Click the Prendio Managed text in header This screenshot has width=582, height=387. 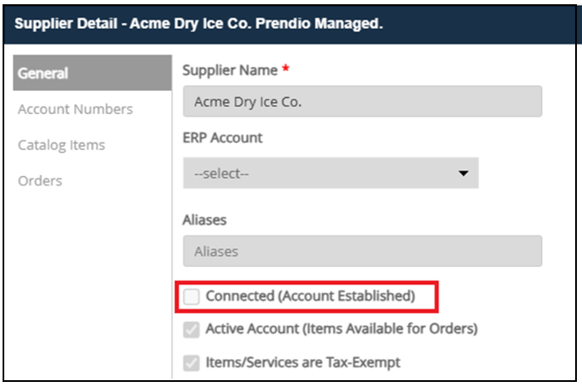pos(319,24)
